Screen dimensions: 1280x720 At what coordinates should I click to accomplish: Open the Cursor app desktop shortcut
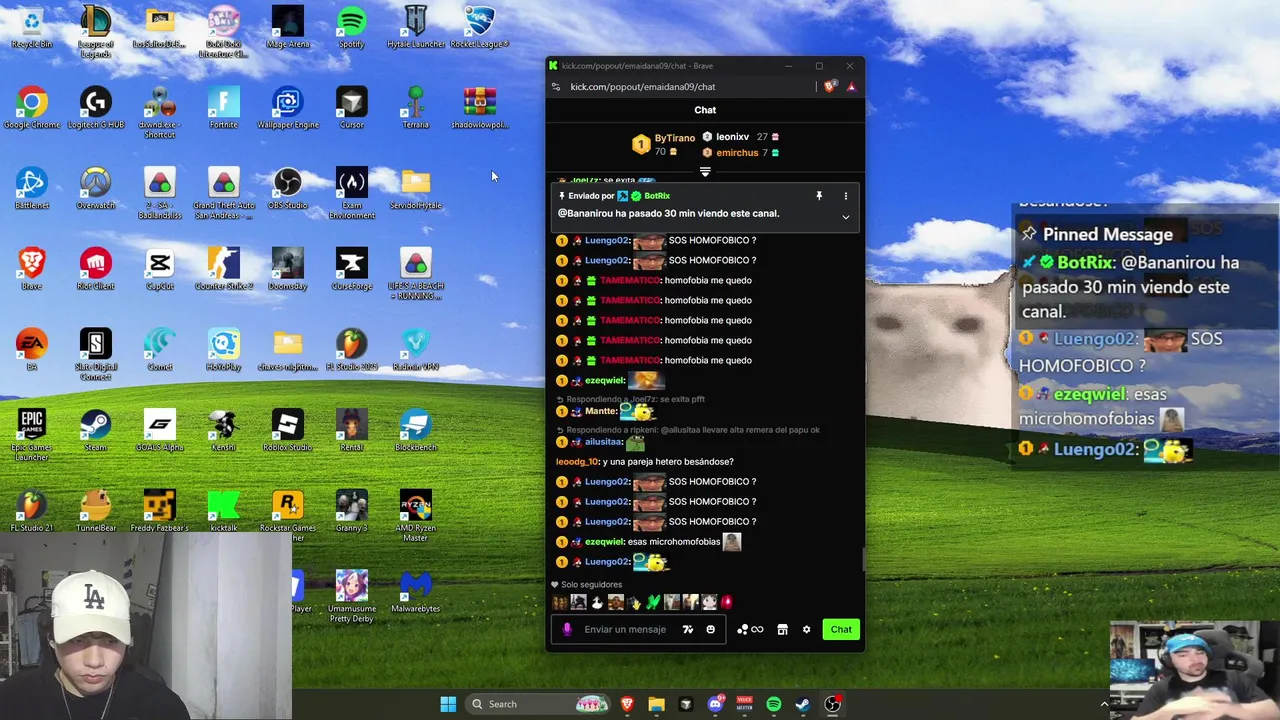352,108
